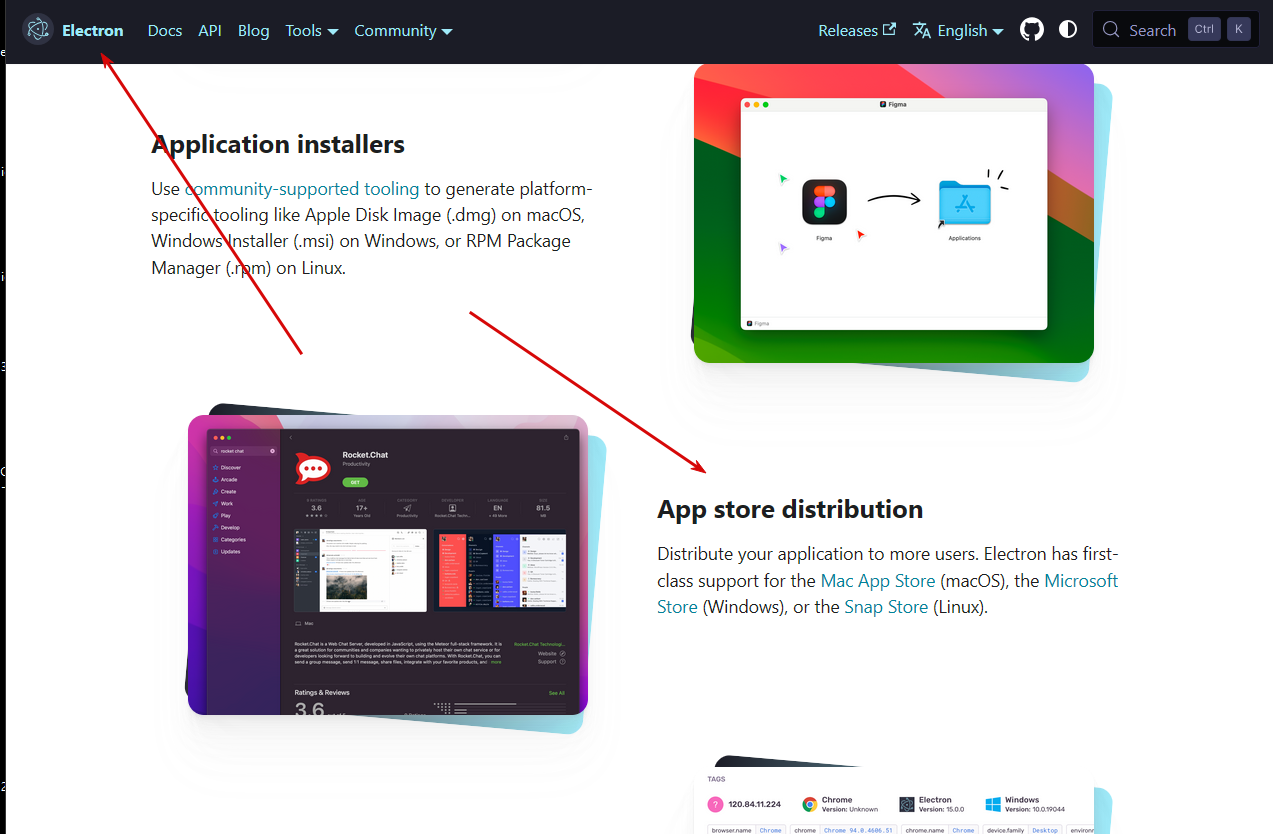Click the second Rocket.Chat colorful screenshot thumbnail

click(500, 570)
